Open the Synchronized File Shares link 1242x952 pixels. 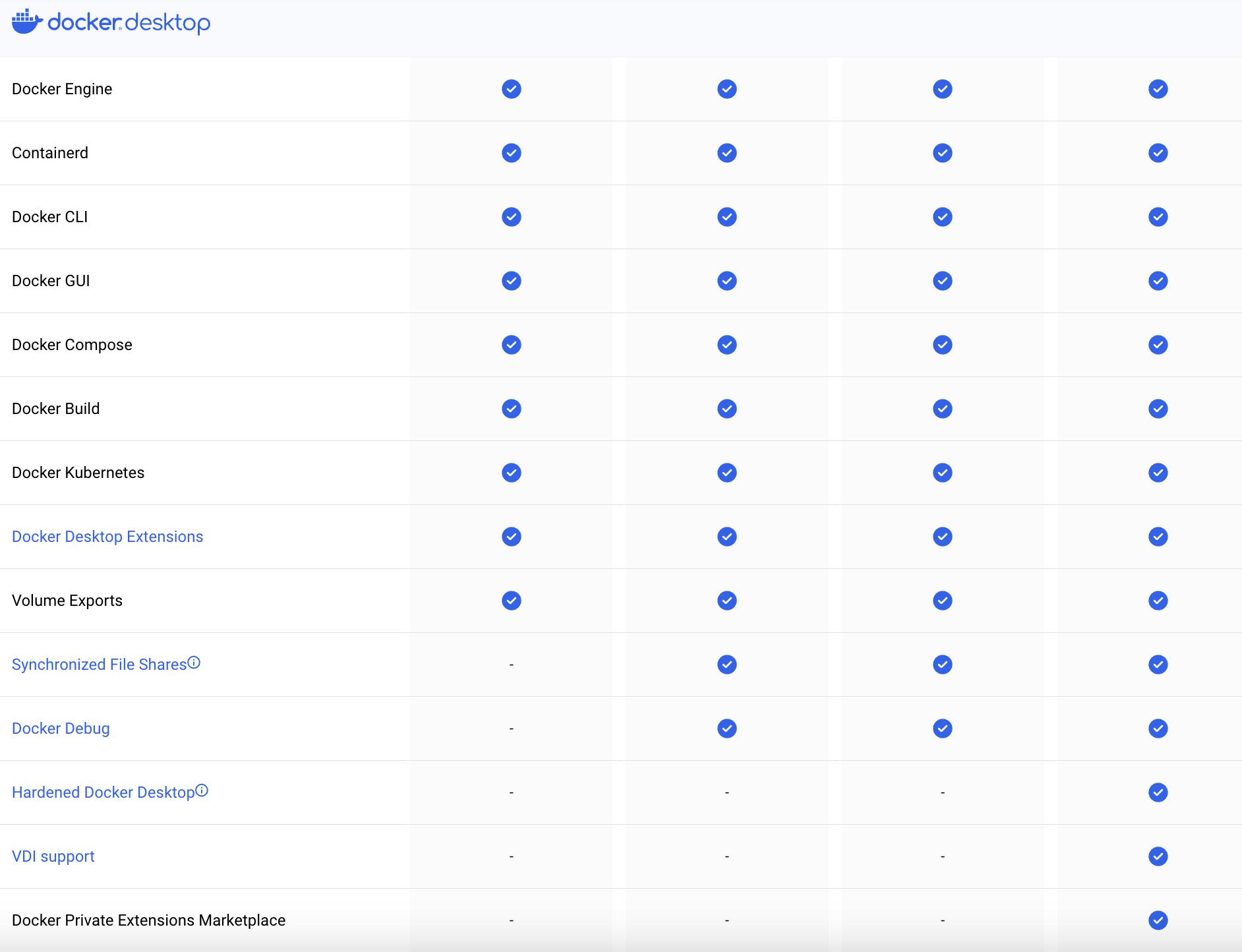pyautogui.click(x=100, y=665)
